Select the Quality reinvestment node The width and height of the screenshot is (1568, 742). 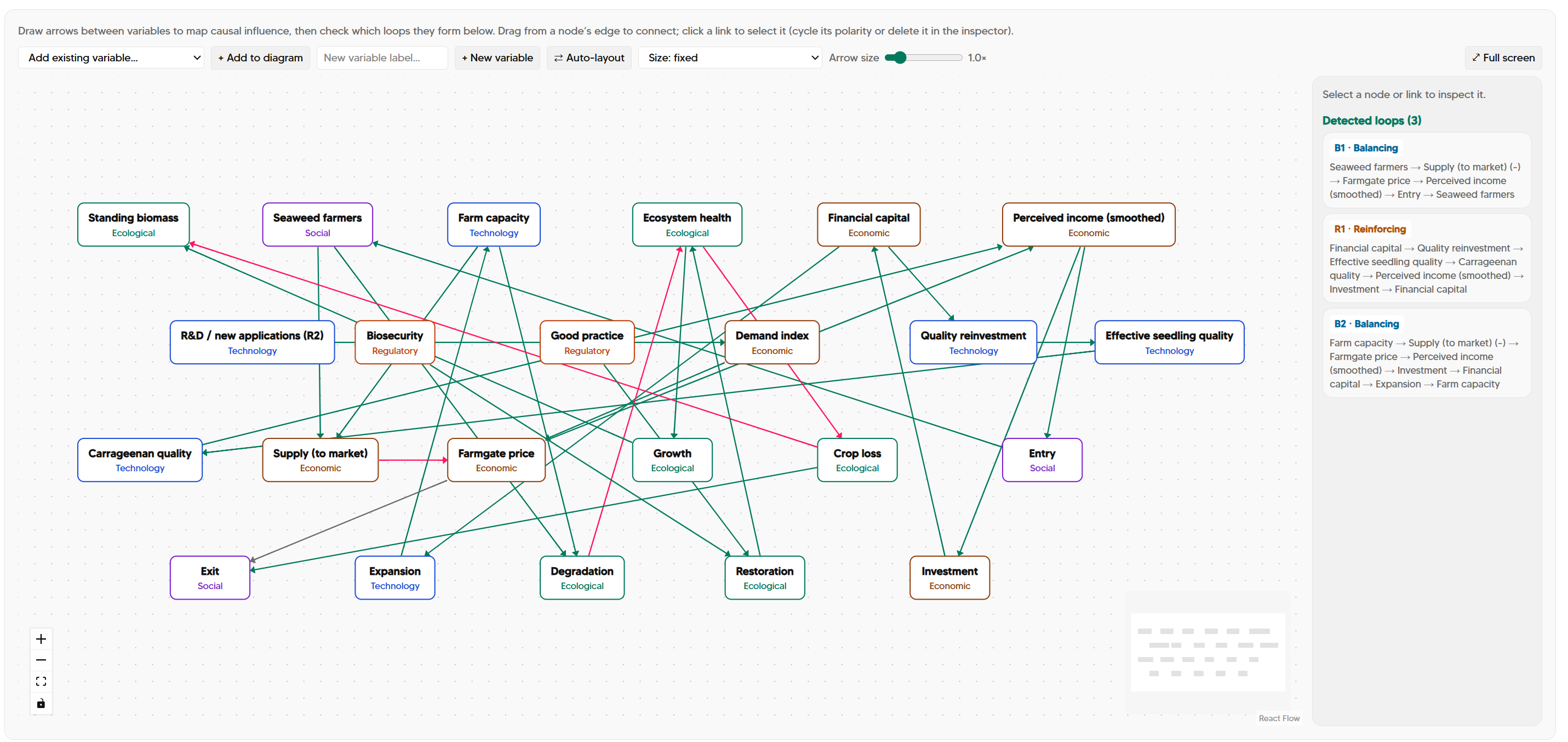(x=974, y=342)
